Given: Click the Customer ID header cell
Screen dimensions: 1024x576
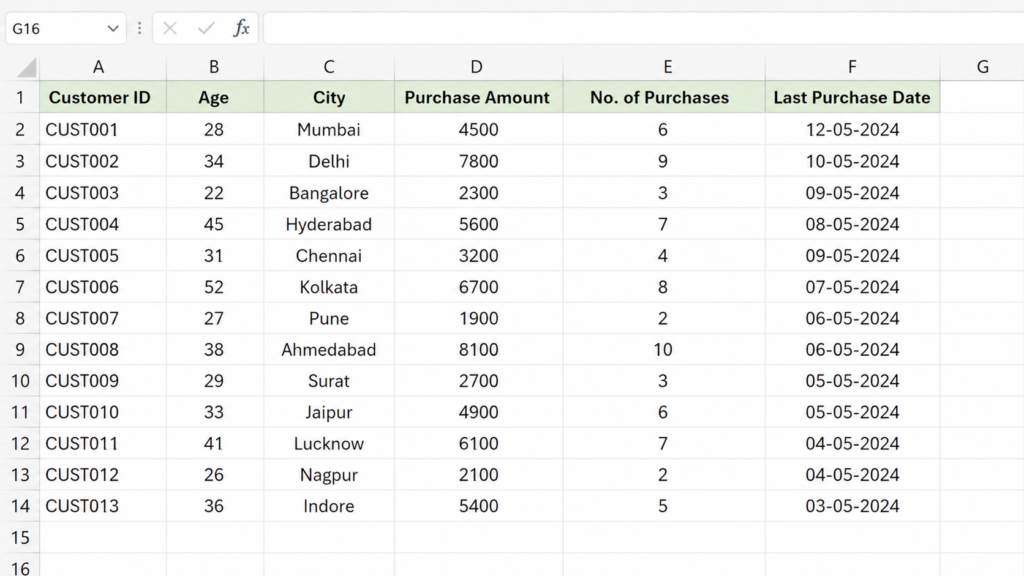Looking at the screenshot, I should tap(103, 97).
